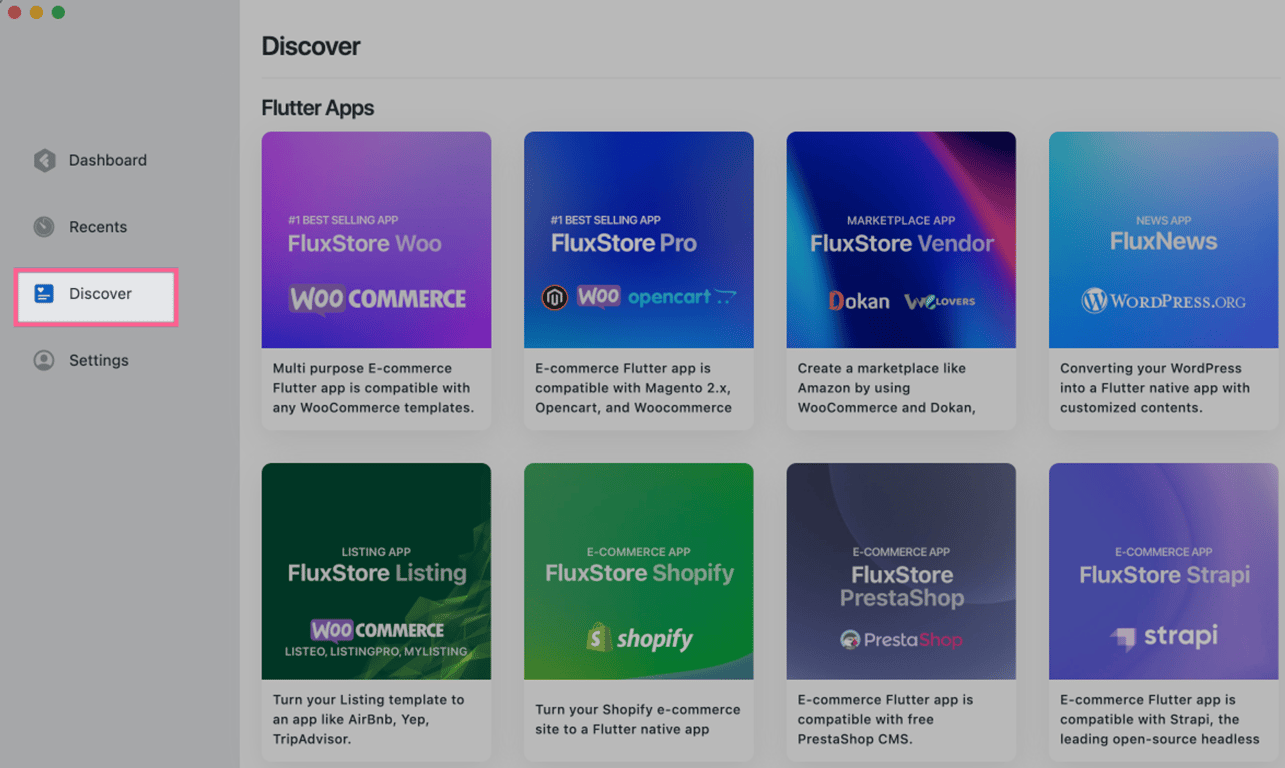This screenshot has width=1285, height=768.
Task: Click the FluxNews description text
Action: [1154, 388]
